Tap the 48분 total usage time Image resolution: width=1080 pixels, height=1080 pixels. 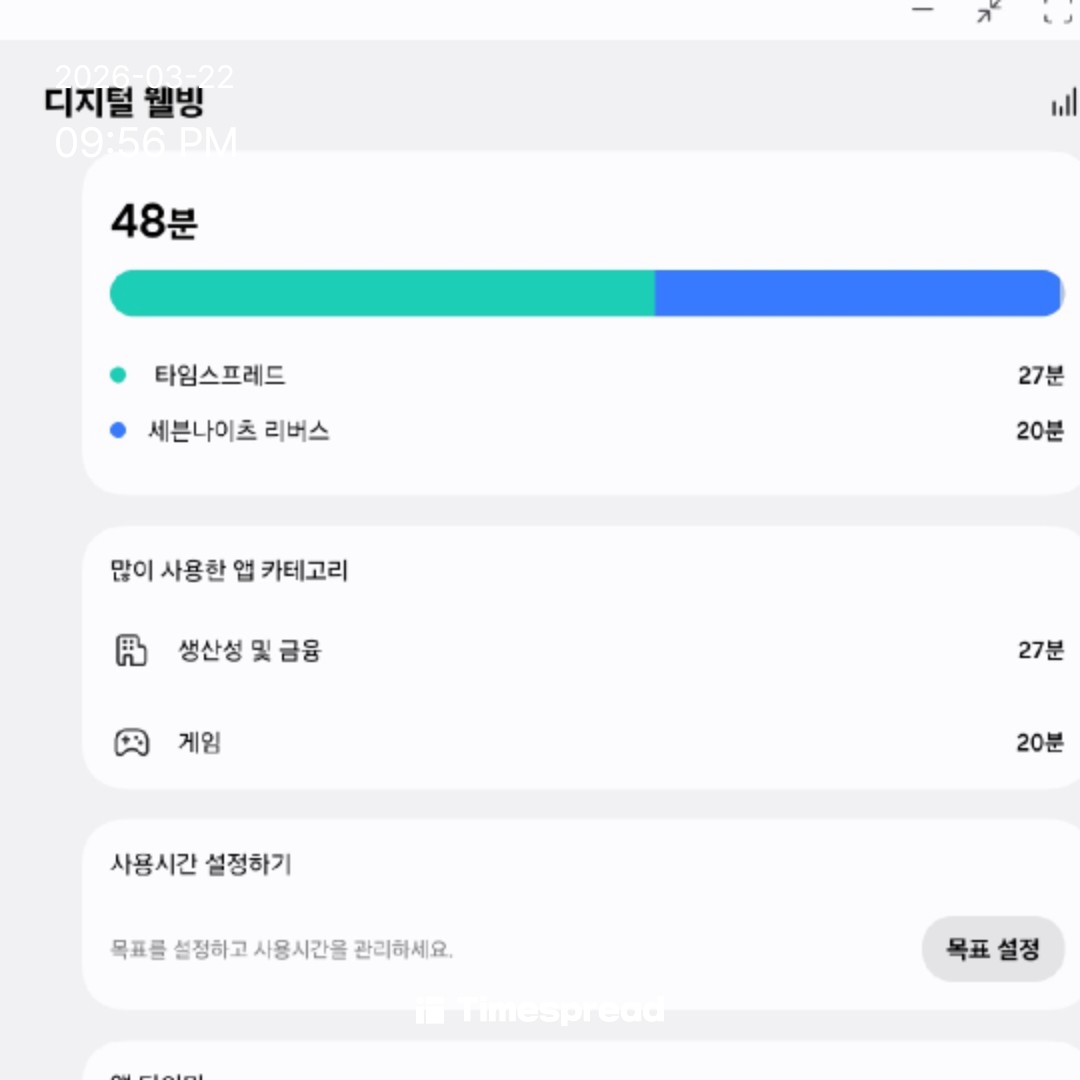pos(154,221)
